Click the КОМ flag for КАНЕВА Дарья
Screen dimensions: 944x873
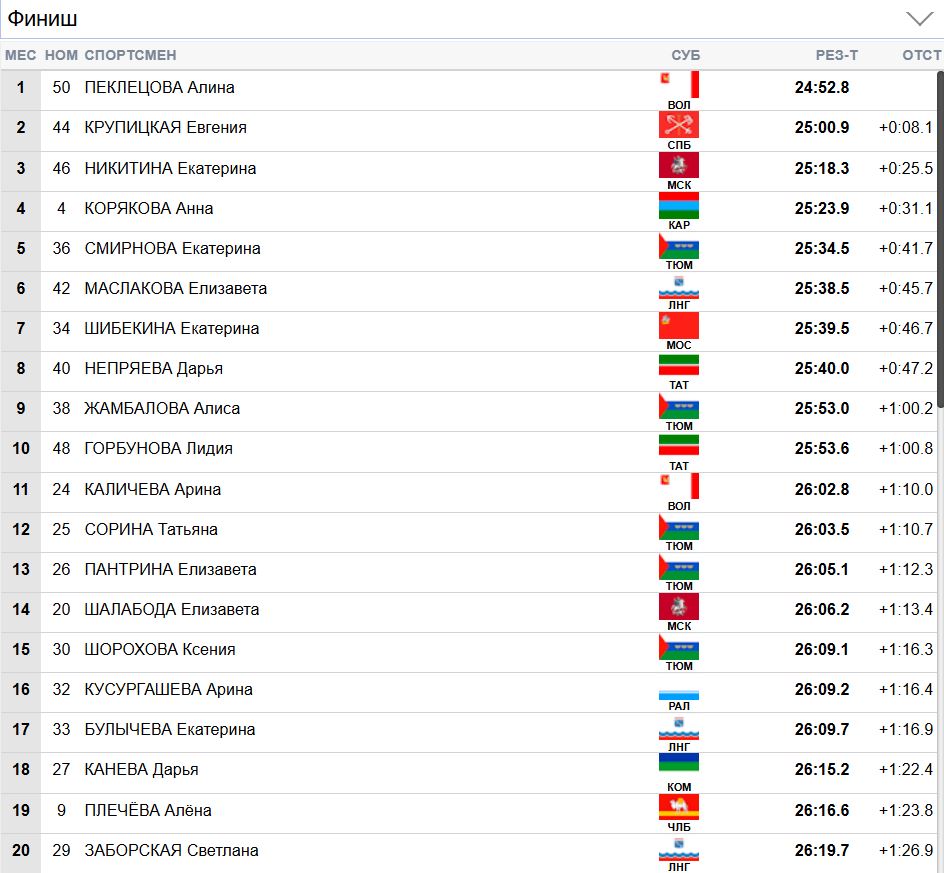coord(679,766)
